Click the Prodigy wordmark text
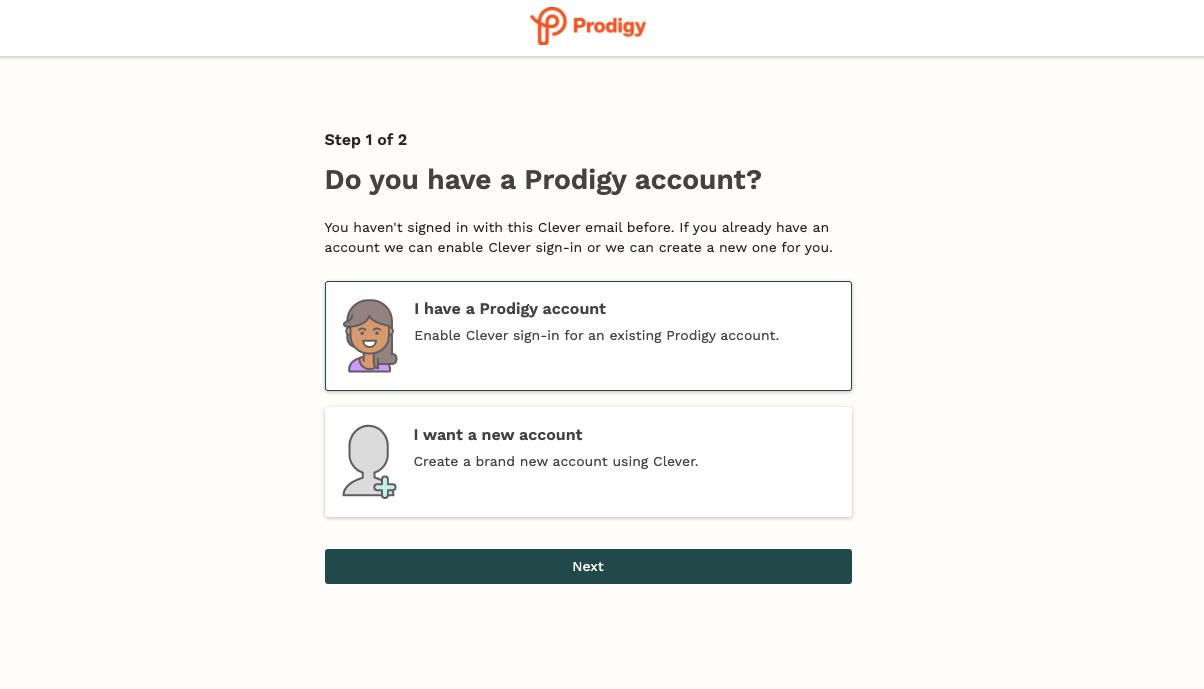This screenshot has width=1204, height=689. tap(609, 26)
